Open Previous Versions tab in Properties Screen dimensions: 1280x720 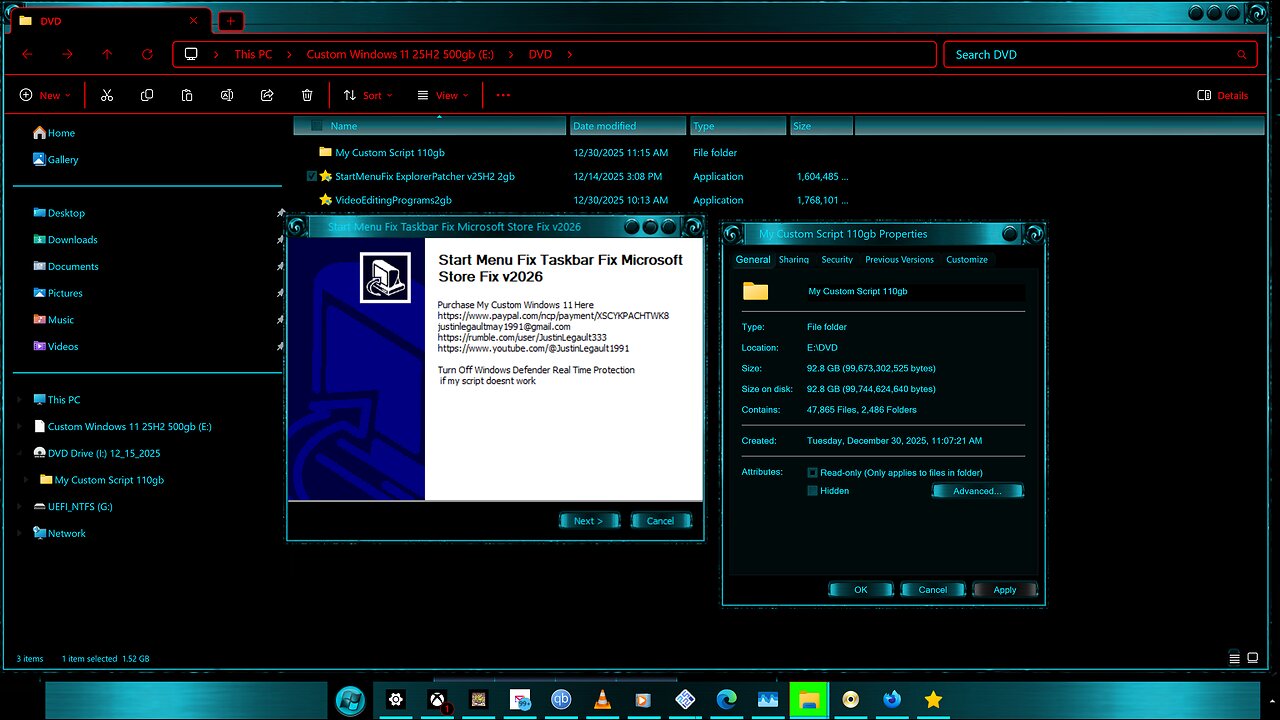click(x=899, y=260)
